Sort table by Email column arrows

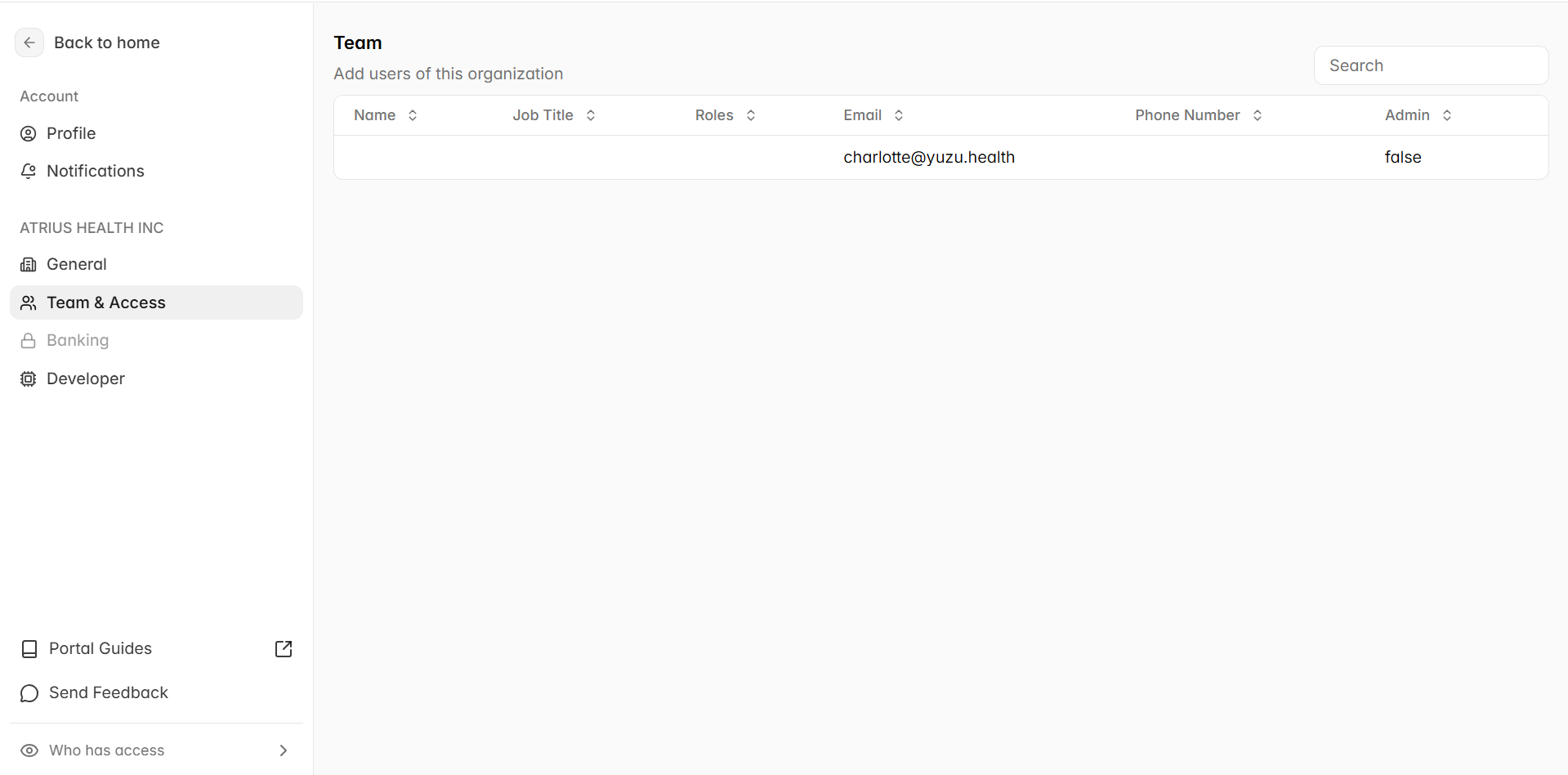(899, 115)
